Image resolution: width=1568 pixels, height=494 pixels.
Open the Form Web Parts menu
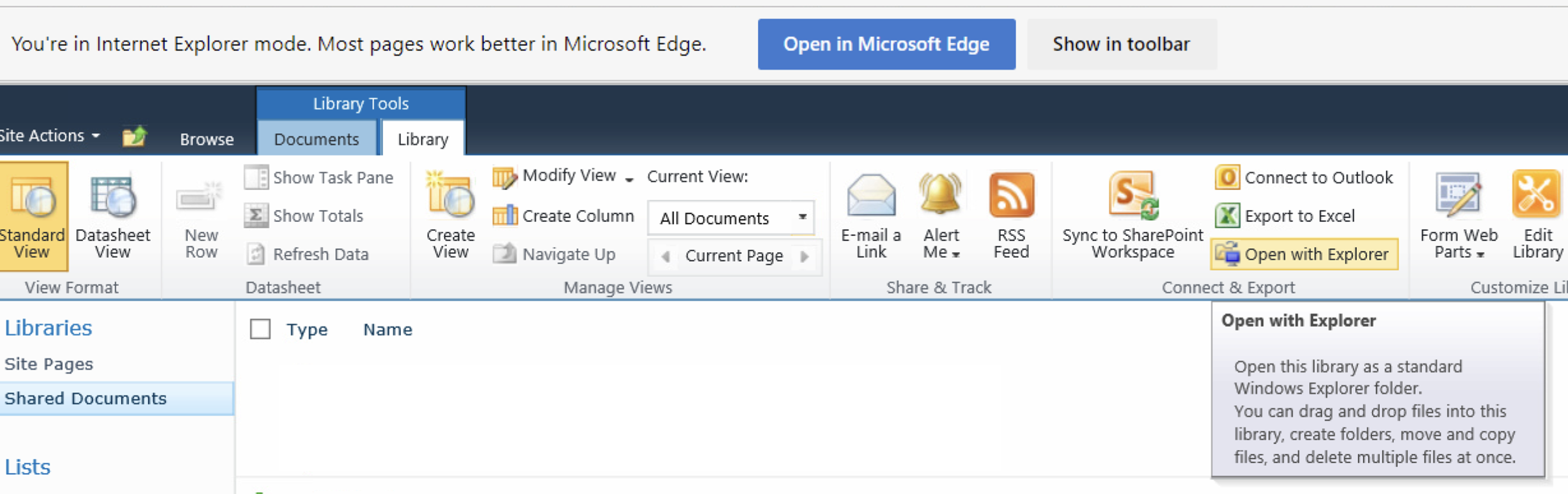click(x=1459, y=216)
